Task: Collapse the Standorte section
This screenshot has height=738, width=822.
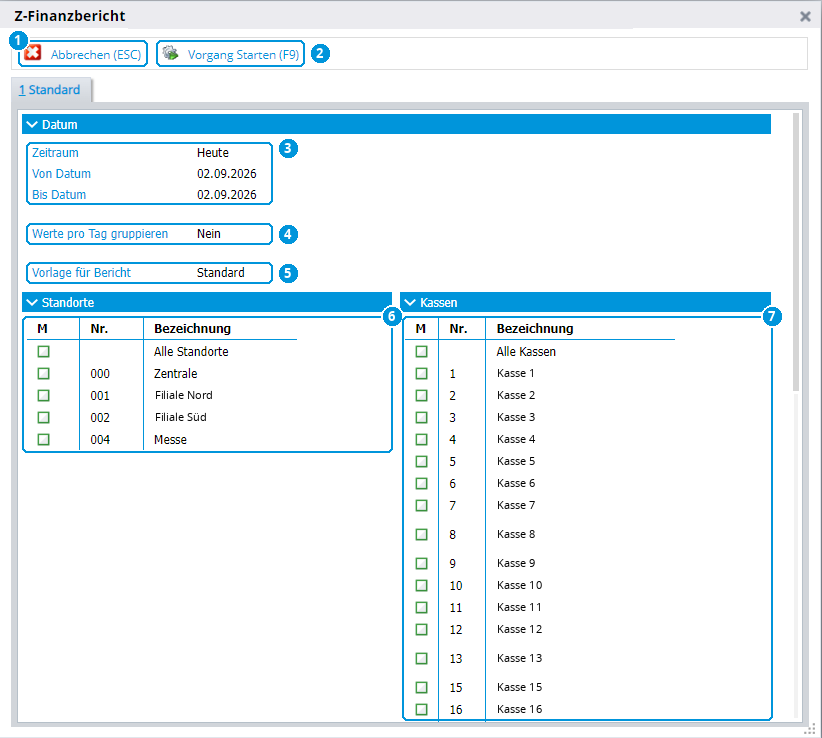Action: click(32, 302)
